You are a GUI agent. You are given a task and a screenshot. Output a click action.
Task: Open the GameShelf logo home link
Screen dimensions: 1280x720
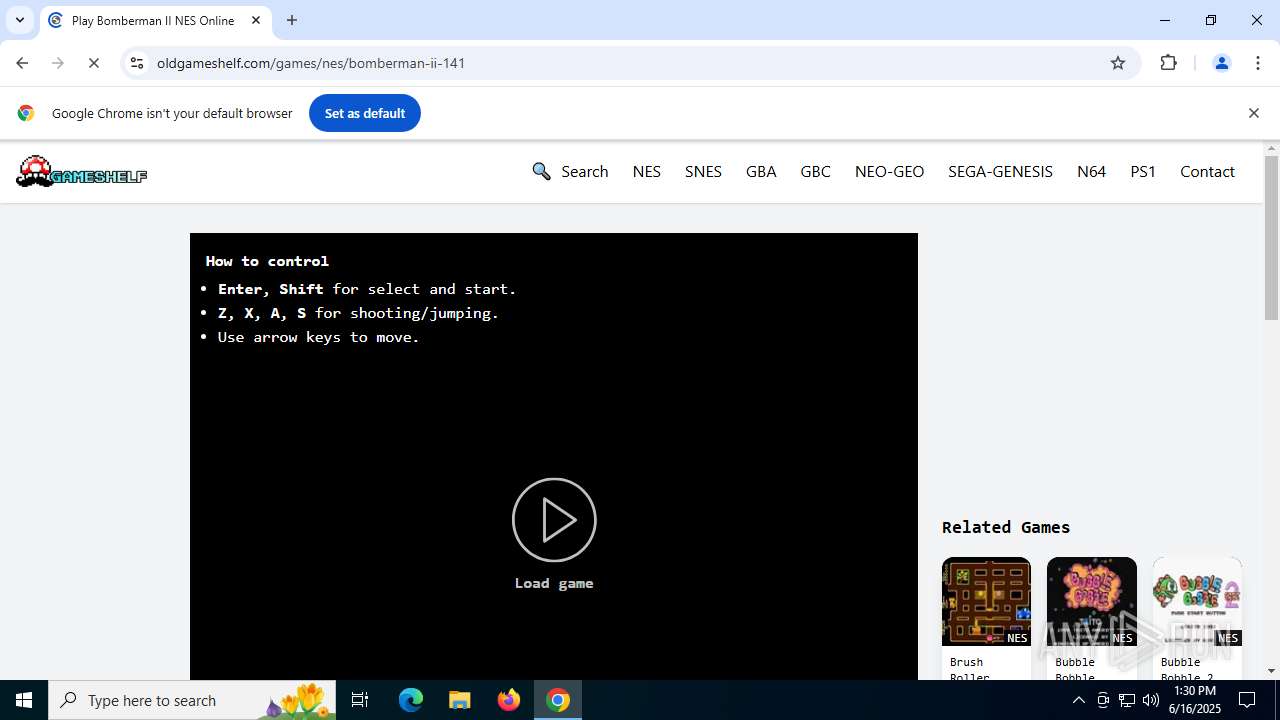pos(81,172)
